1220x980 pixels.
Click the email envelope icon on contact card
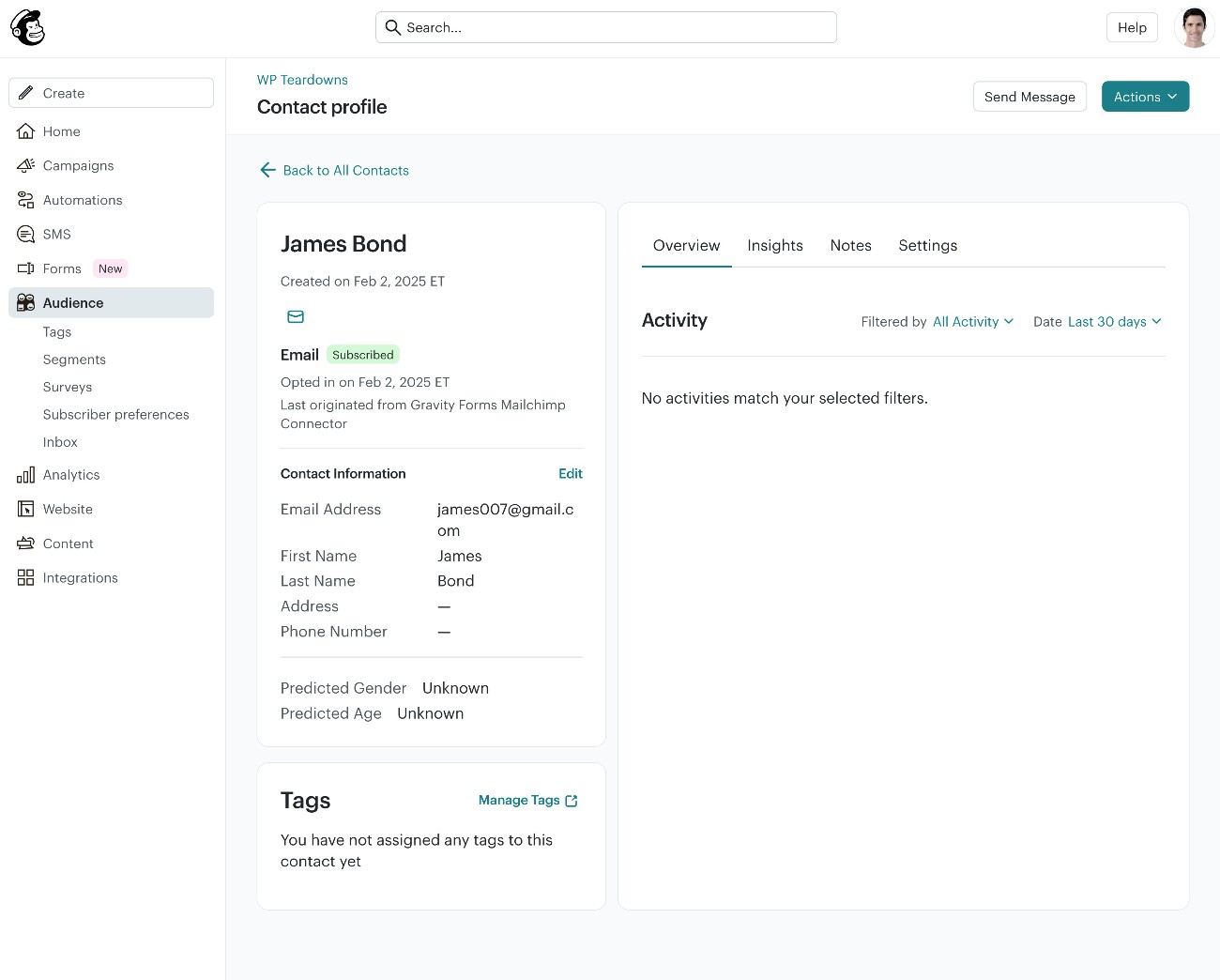point(296,316)
